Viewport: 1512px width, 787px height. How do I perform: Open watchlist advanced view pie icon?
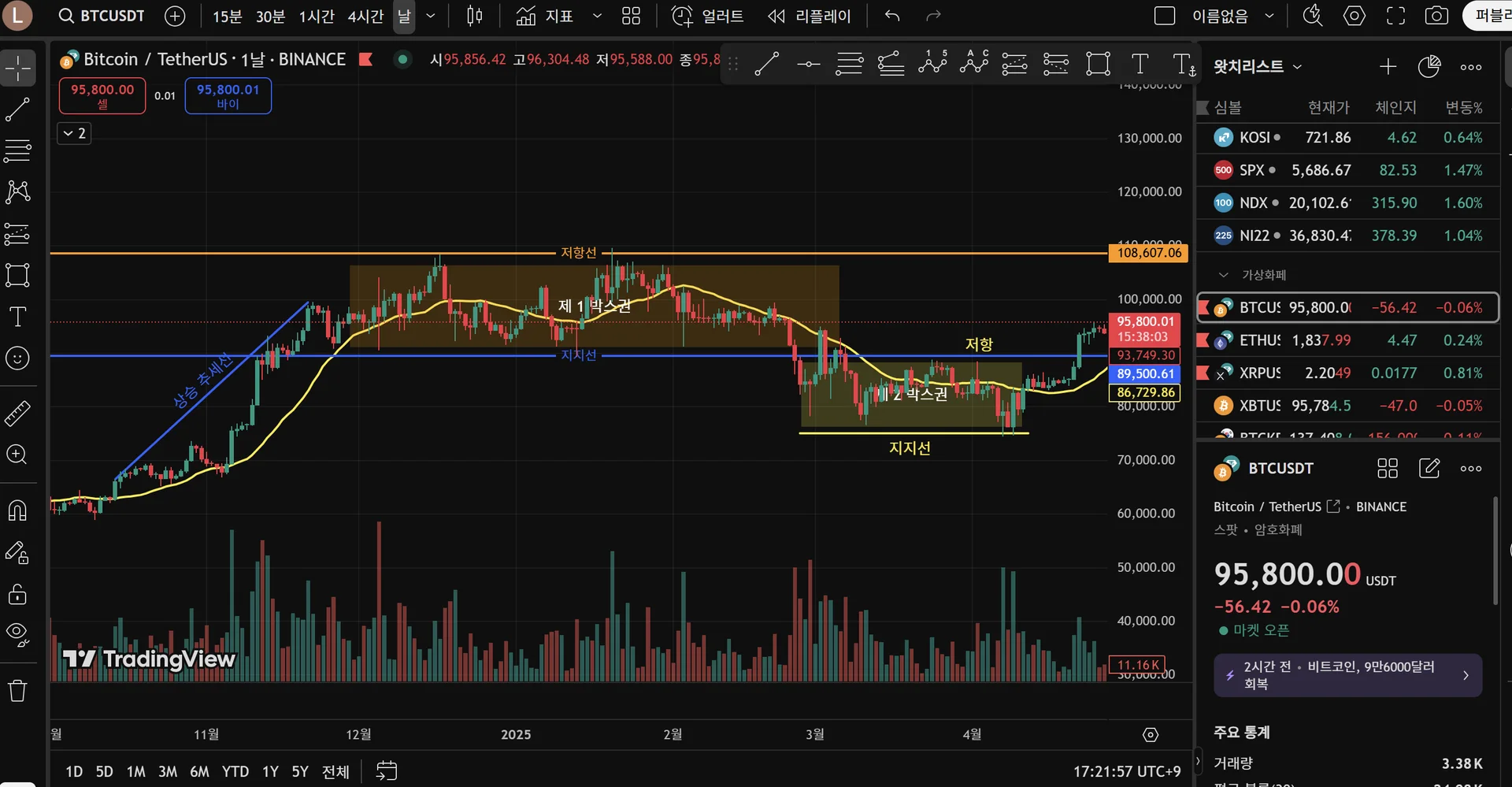point(1429,67)
